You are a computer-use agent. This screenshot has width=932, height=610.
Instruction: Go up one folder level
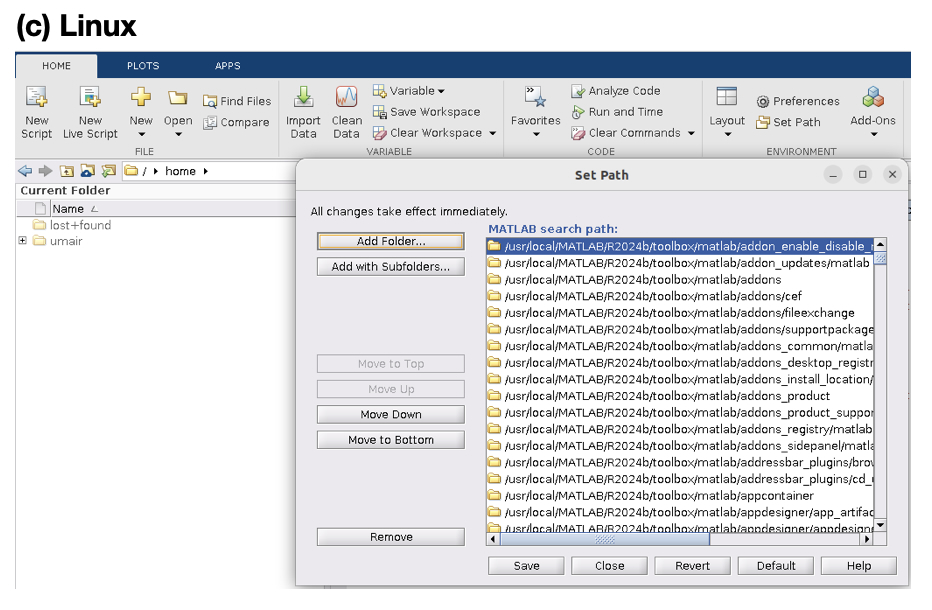pos(67,171)
